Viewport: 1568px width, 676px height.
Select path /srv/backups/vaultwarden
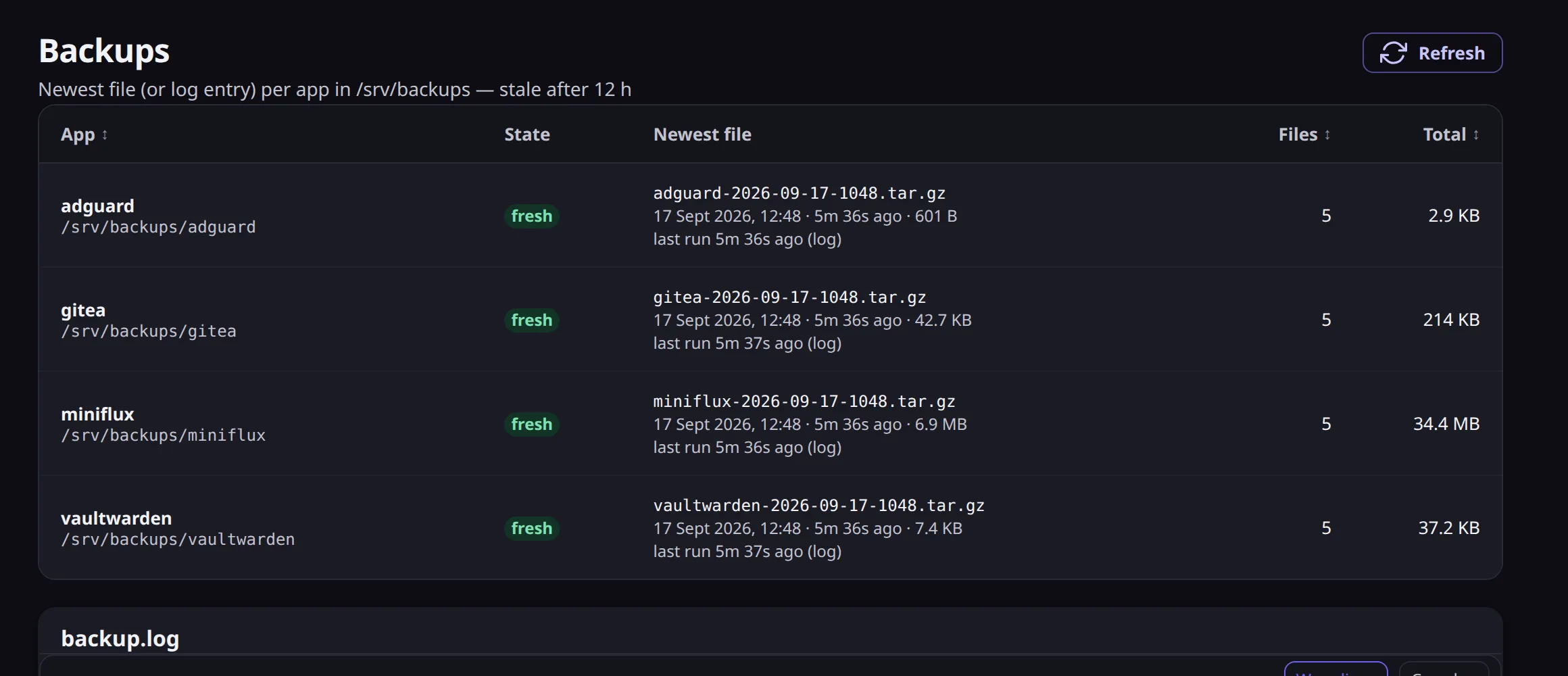point(178,539)
